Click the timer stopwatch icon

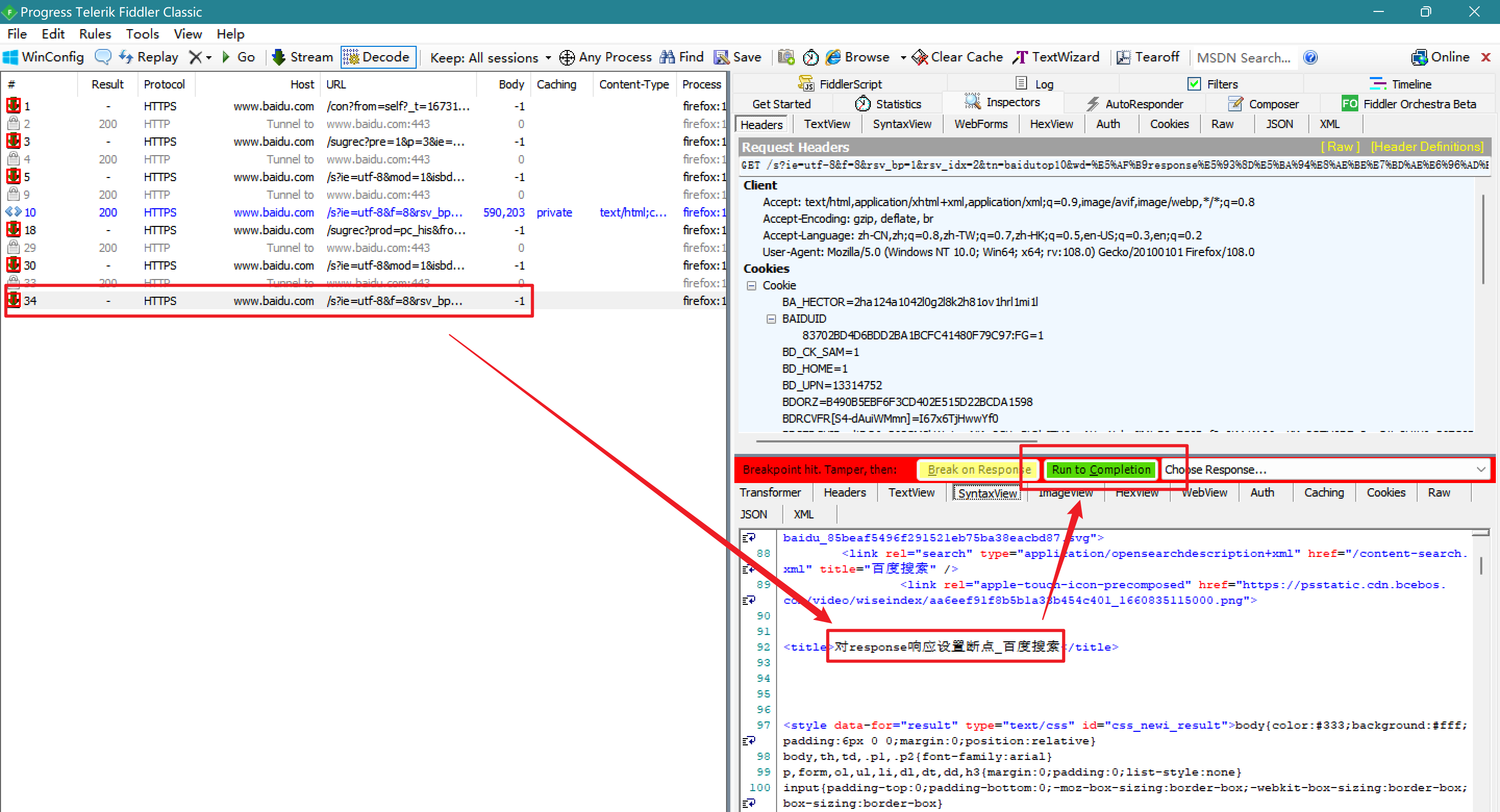click(810, 57)
